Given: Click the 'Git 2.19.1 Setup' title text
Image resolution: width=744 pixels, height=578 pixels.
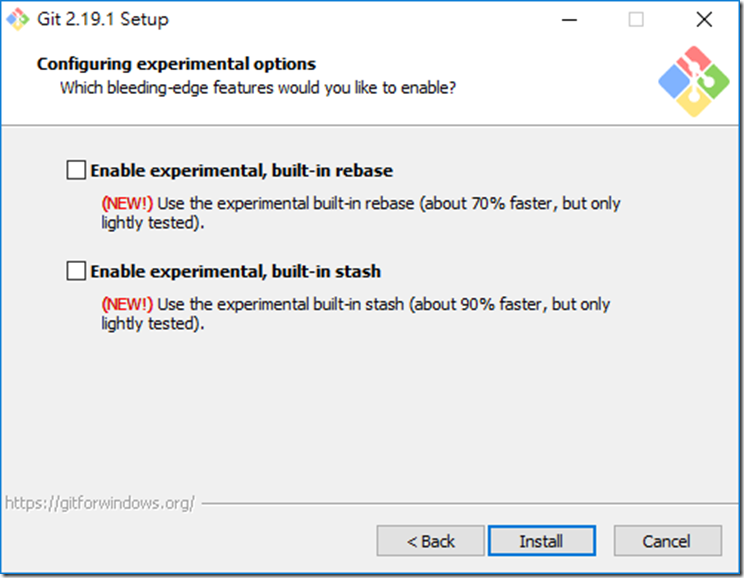Looking at the screenshot, I should pos(102,19).
